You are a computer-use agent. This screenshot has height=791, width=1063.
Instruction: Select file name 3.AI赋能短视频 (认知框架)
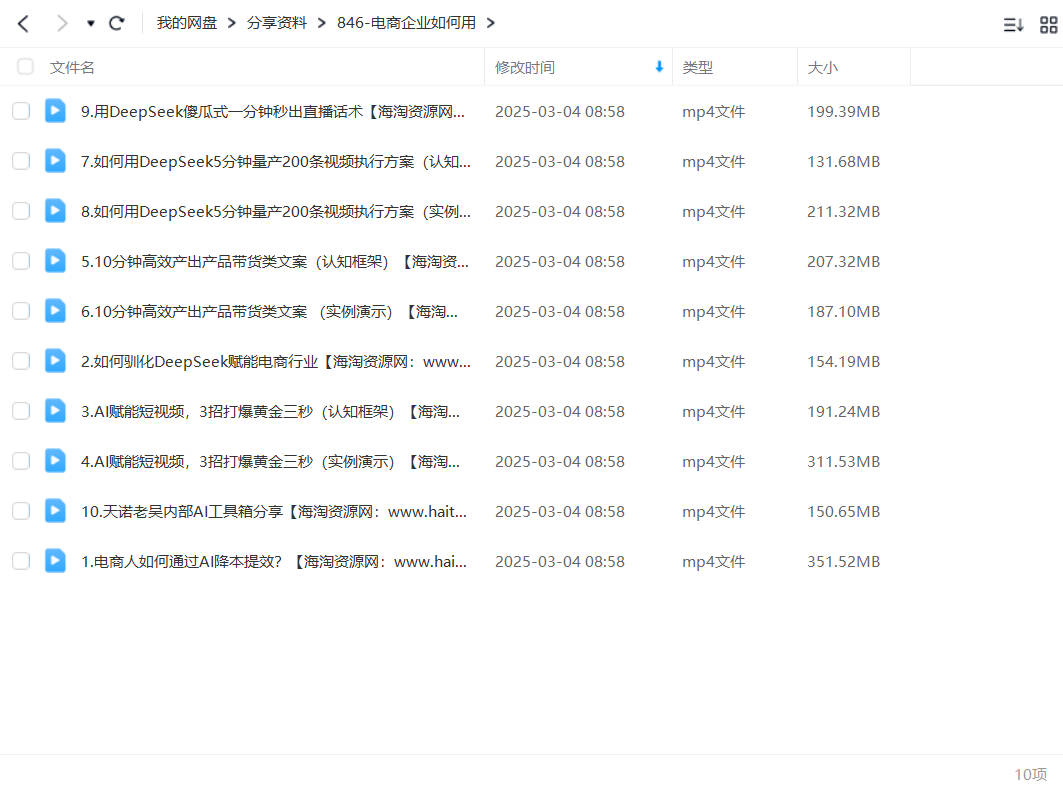click(x=270, y=412)
